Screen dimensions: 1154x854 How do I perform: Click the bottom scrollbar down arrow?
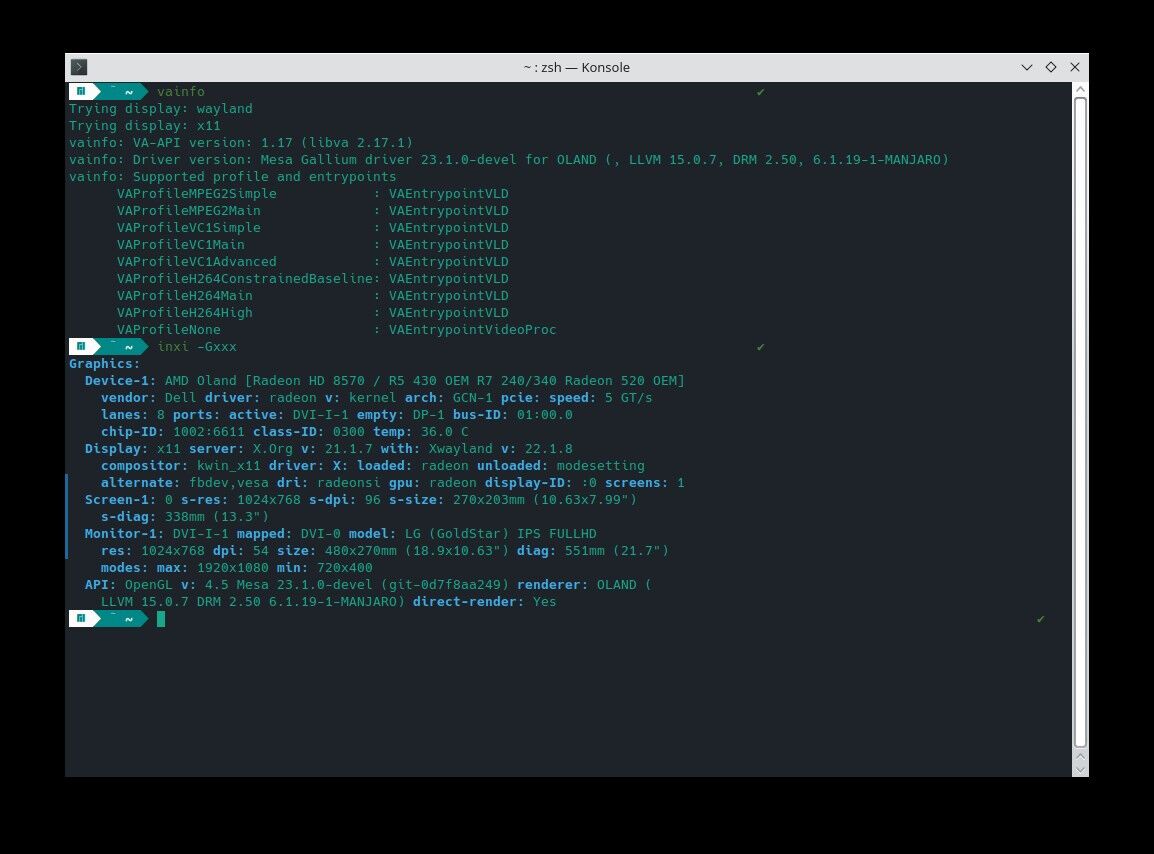coord(1080,769)
